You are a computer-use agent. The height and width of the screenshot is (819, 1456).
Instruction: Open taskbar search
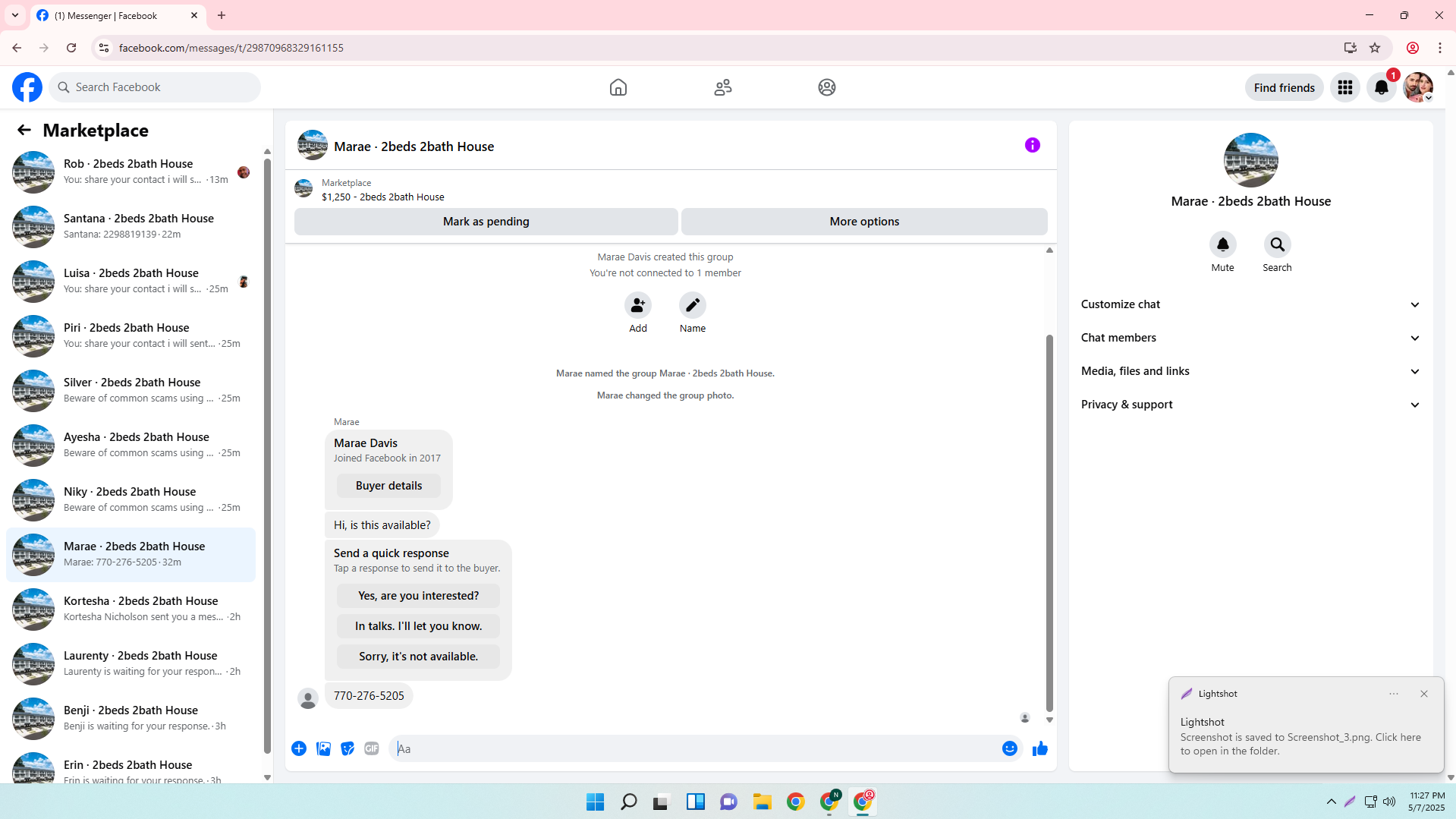point(629,802)
